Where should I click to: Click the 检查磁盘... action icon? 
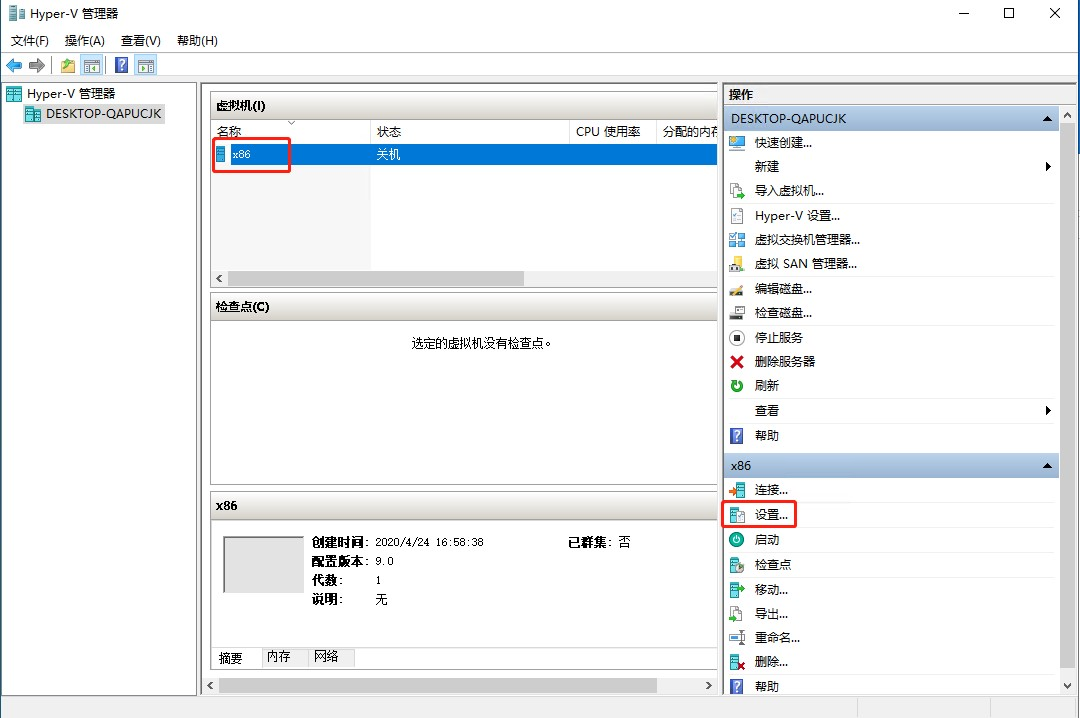[x=737, y=313]
